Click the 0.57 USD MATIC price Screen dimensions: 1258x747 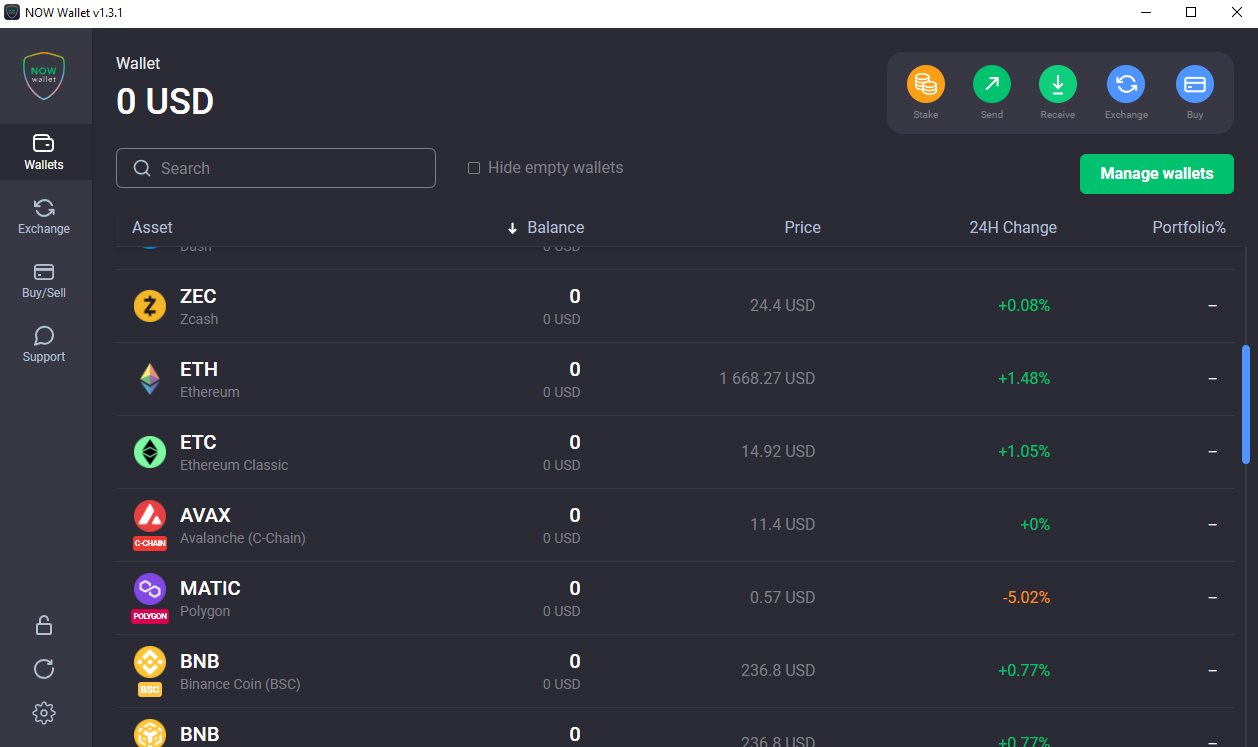(782, 597)
